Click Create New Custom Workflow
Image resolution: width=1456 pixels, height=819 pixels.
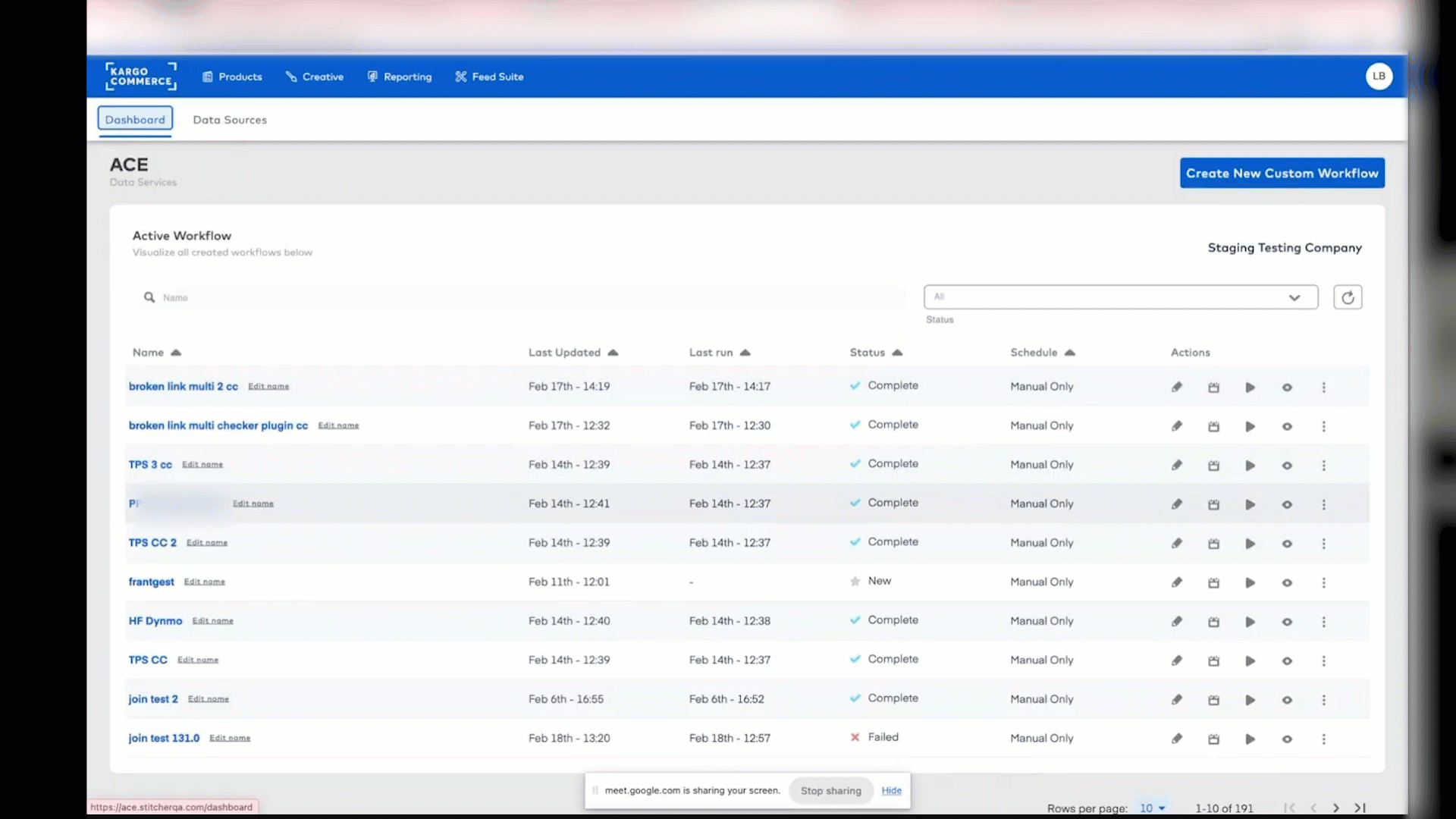pos(1282,173)
